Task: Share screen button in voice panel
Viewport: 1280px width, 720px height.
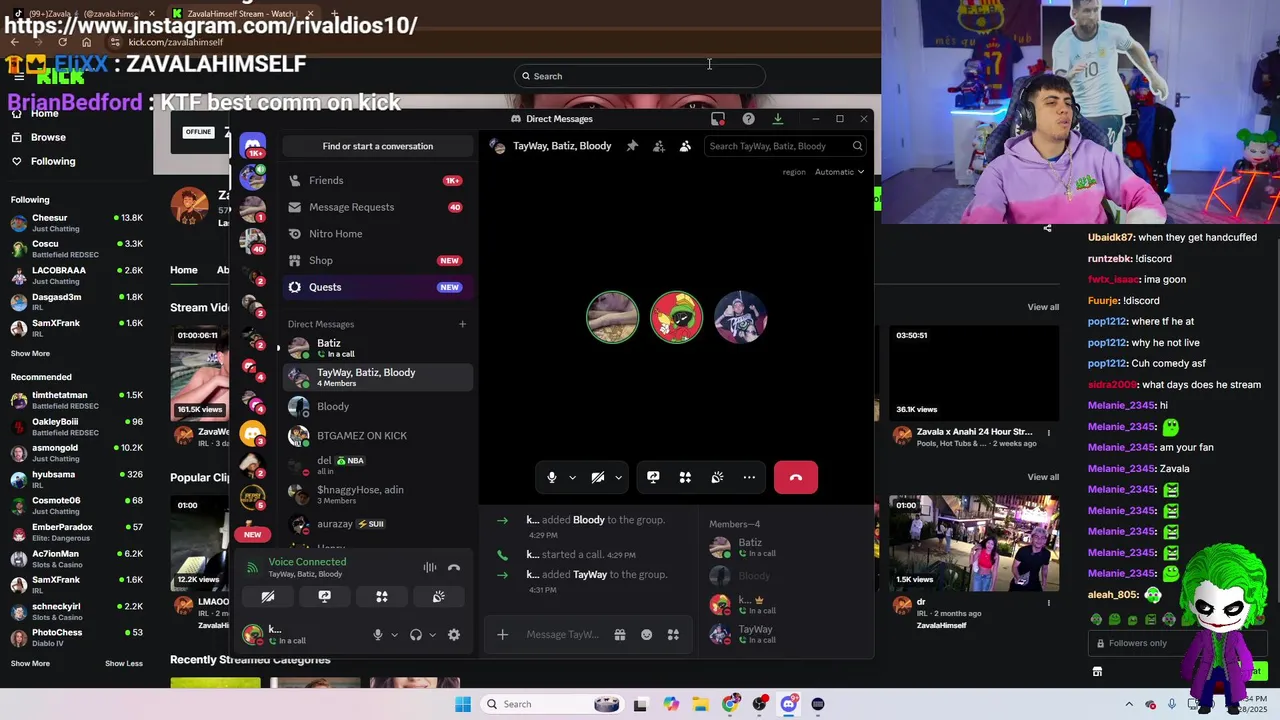Action: 325,596
